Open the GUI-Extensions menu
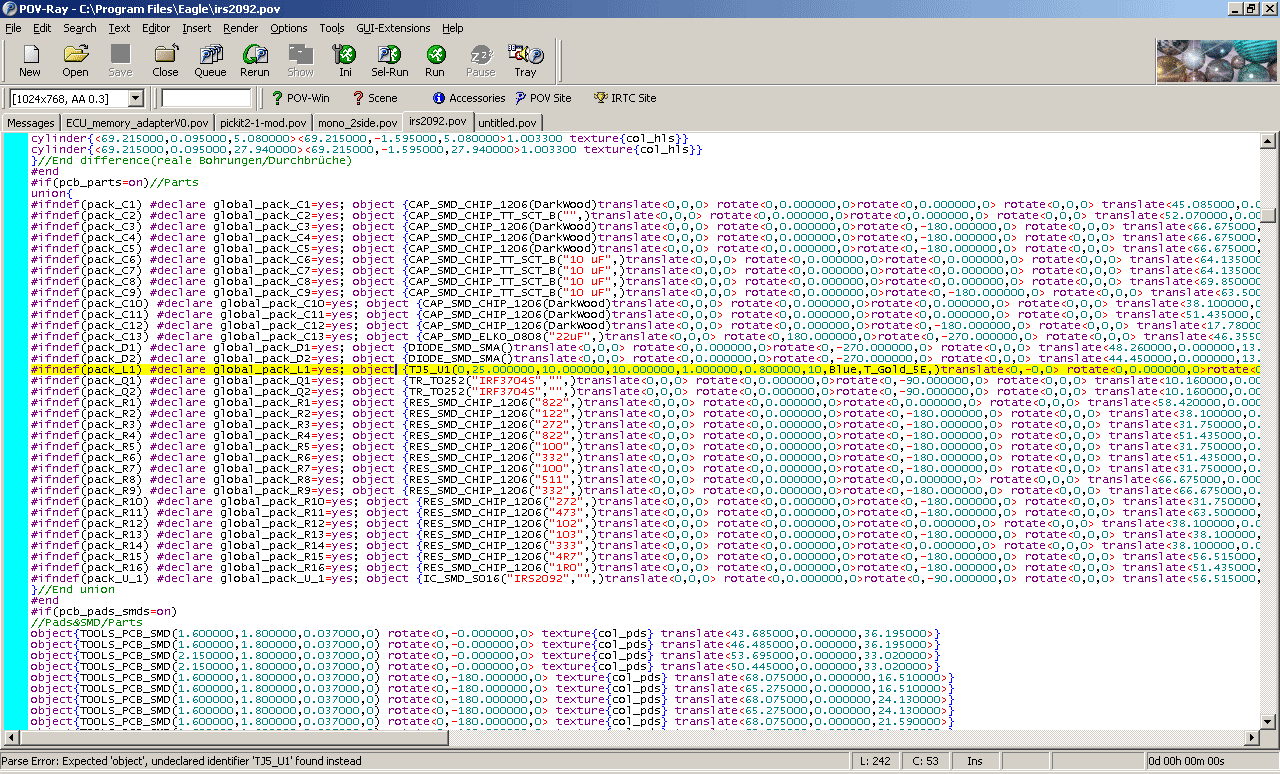The height and width of the screenshot is (774, 1280). [x=393, y=28]
